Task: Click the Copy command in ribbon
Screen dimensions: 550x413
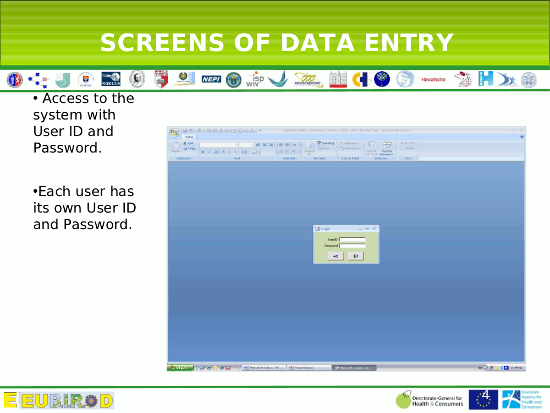Action: 189,149
